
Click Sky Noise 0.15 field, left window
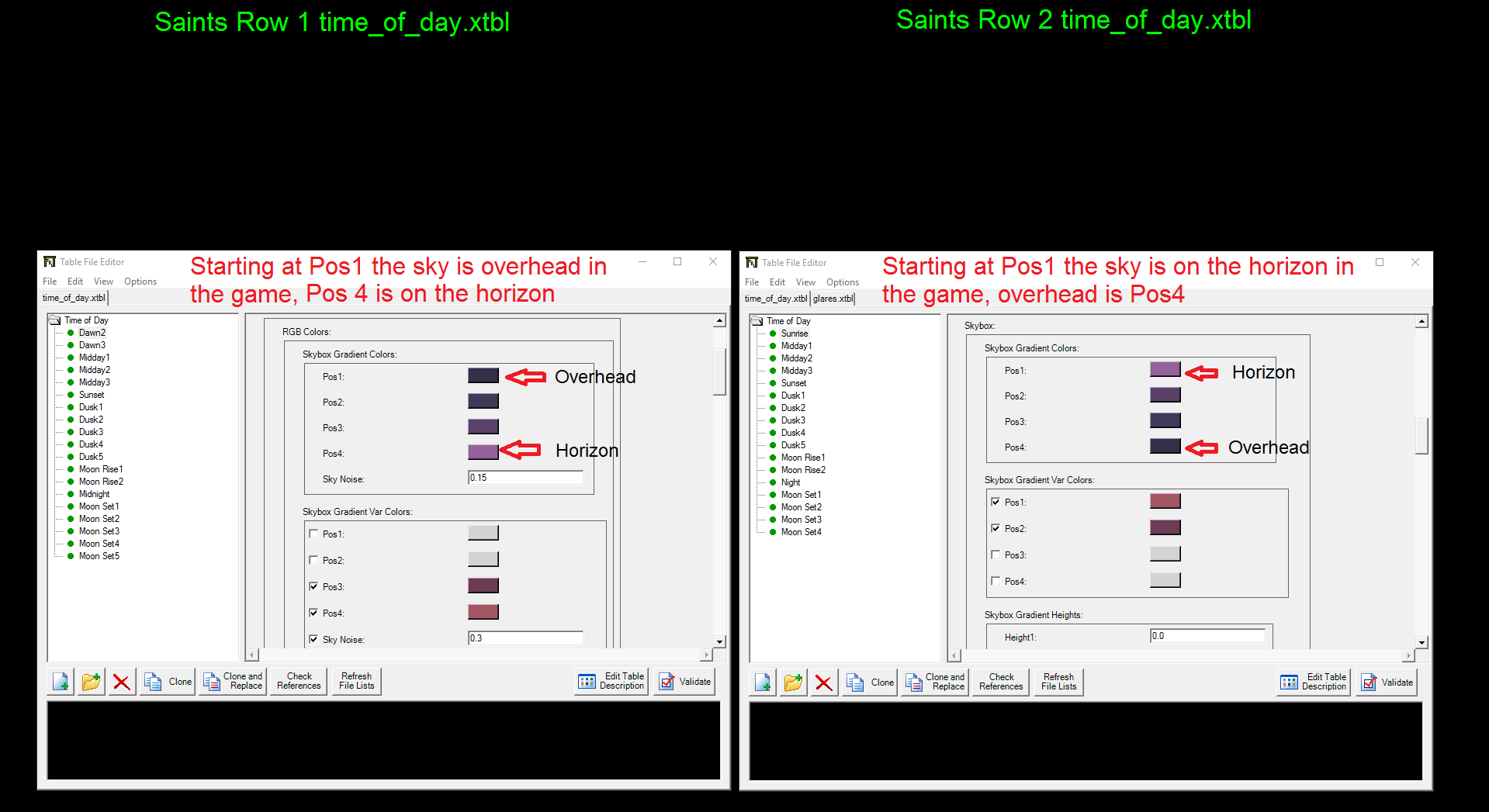coord(525,478)
